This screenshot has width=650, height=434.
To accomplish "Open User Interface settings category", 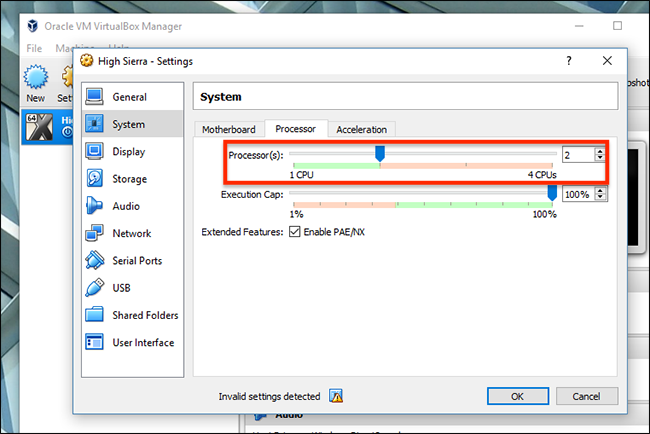I will (132, 343).
